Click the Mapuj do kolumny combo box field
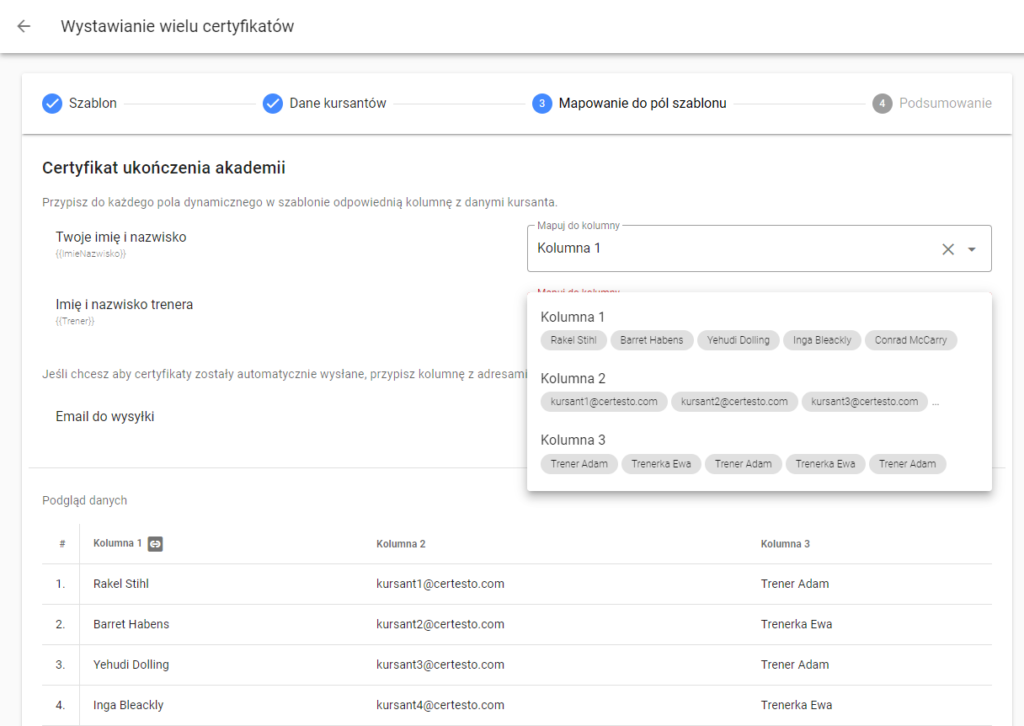The width and height of the screenshot is (1024, 726). pyautogui.click(x=759, y=248)
